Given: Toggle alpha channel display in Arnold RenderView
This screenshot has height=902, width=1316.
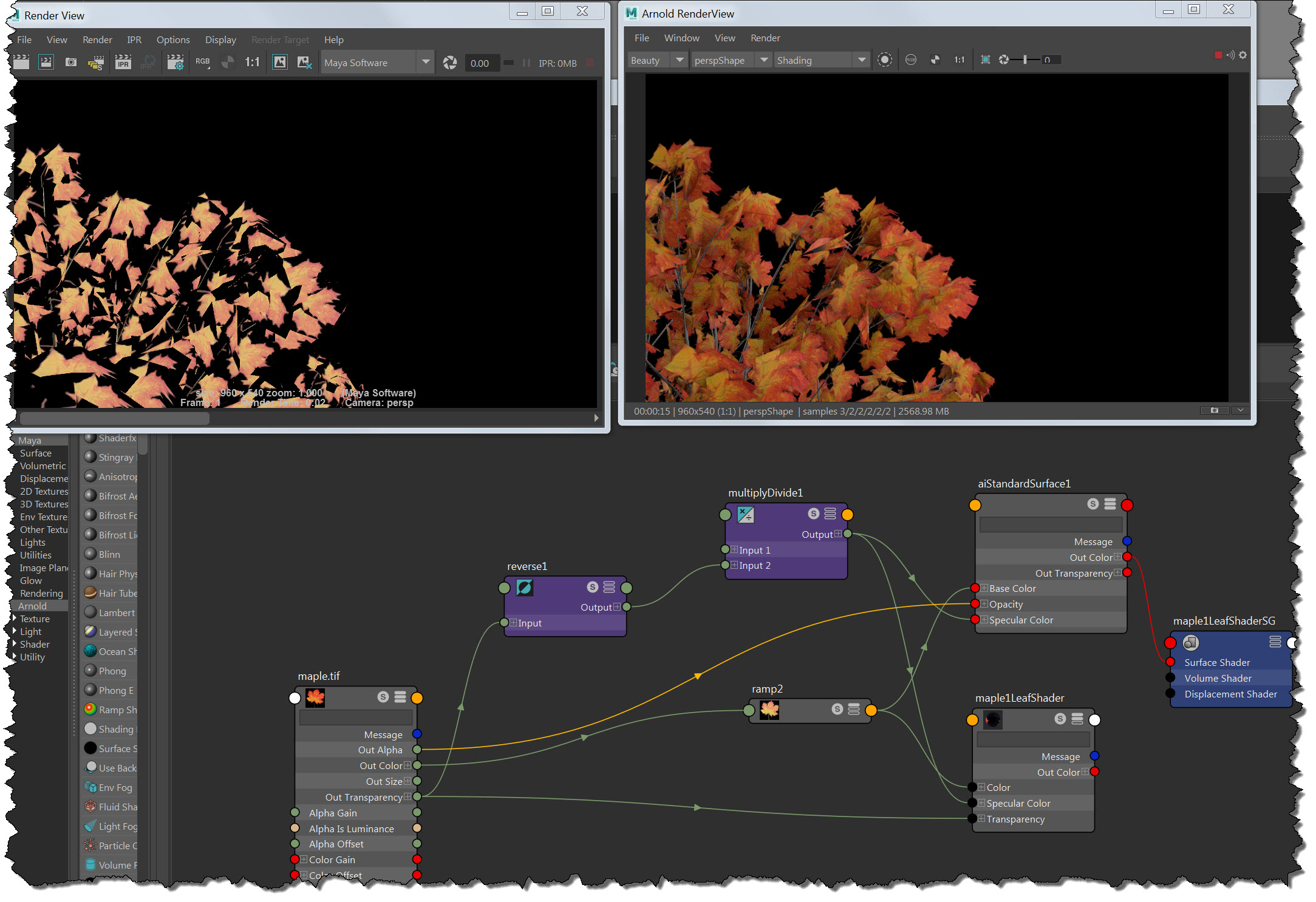Looking at the screenshot, I should pyautogui.click(x=935, y=59).
